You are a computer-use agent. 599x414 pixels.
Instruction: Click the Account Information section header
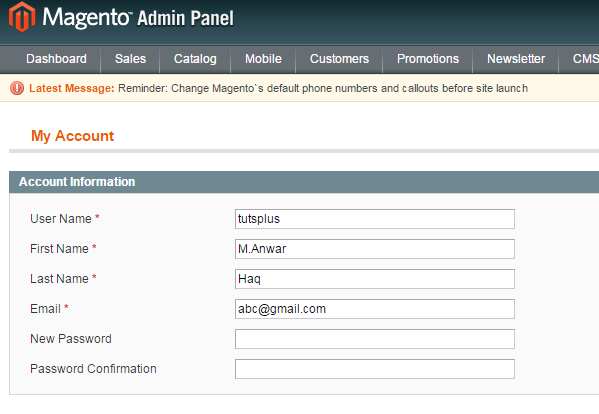pos(304,182)
